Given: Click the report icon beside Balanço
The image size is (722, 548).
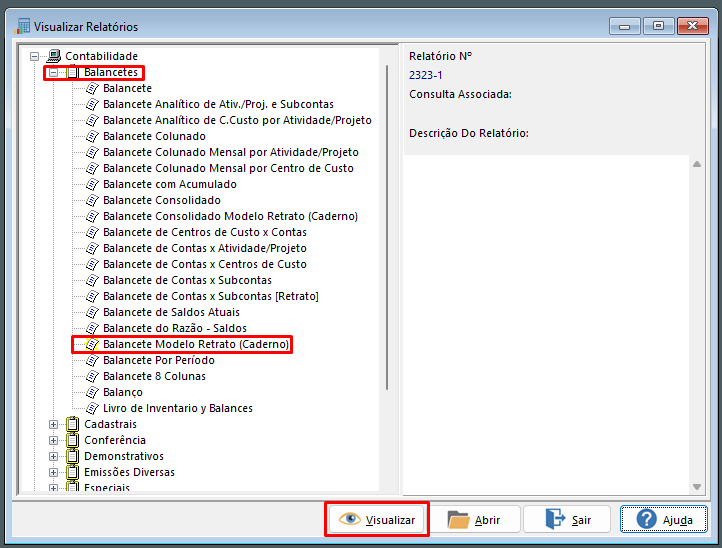Looking at the screenshot, I should point(93,392).
